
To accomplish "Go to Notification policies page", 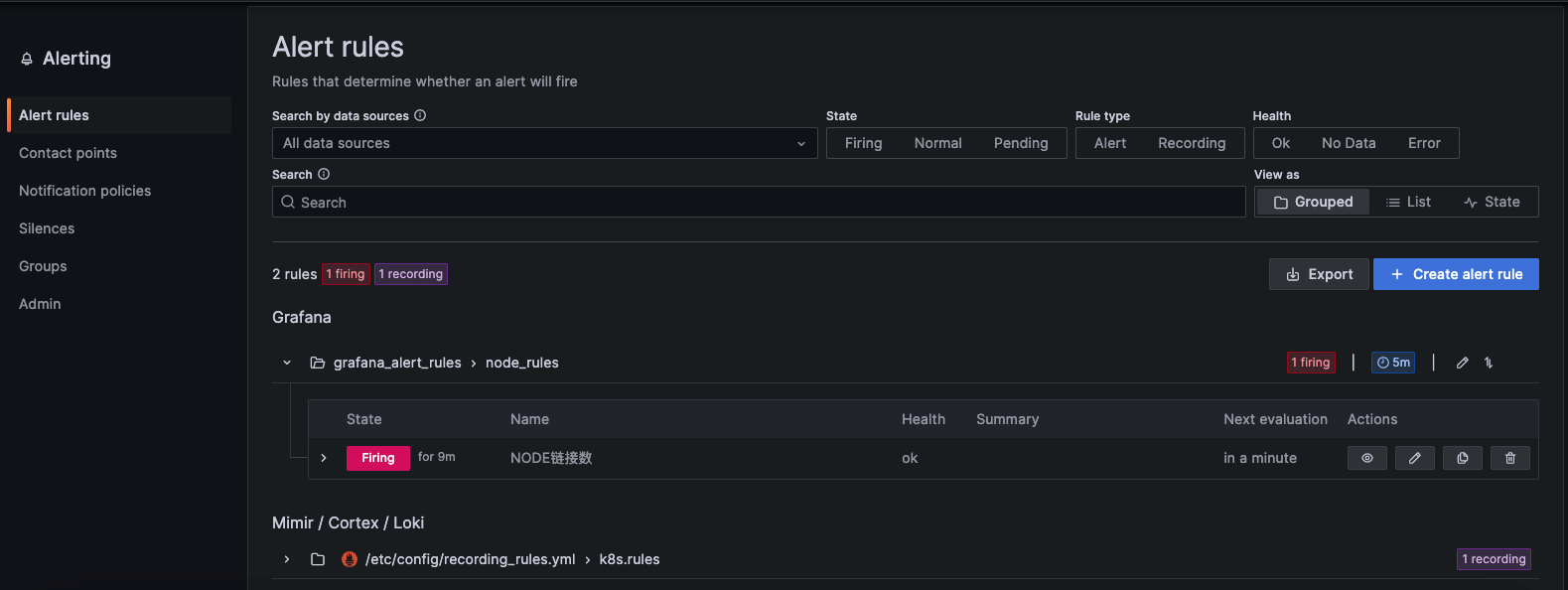I will (84, 191).
